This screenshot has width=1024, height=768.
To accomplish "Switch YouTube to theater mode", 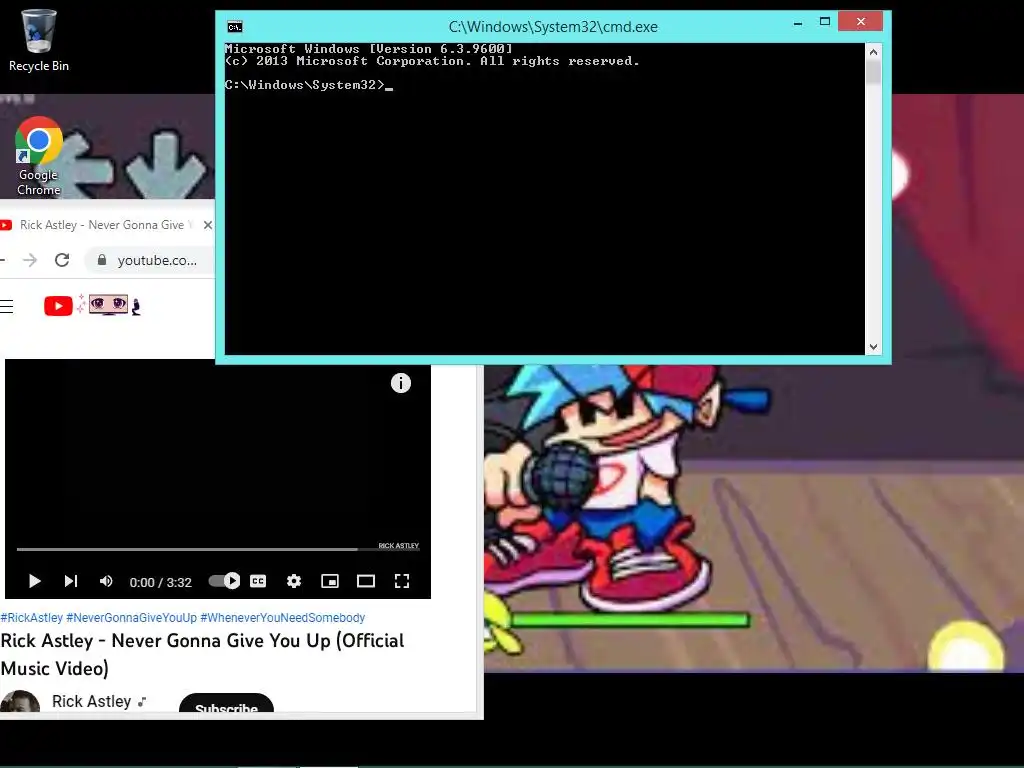I will pyautogui.click(x=366, y=581).
